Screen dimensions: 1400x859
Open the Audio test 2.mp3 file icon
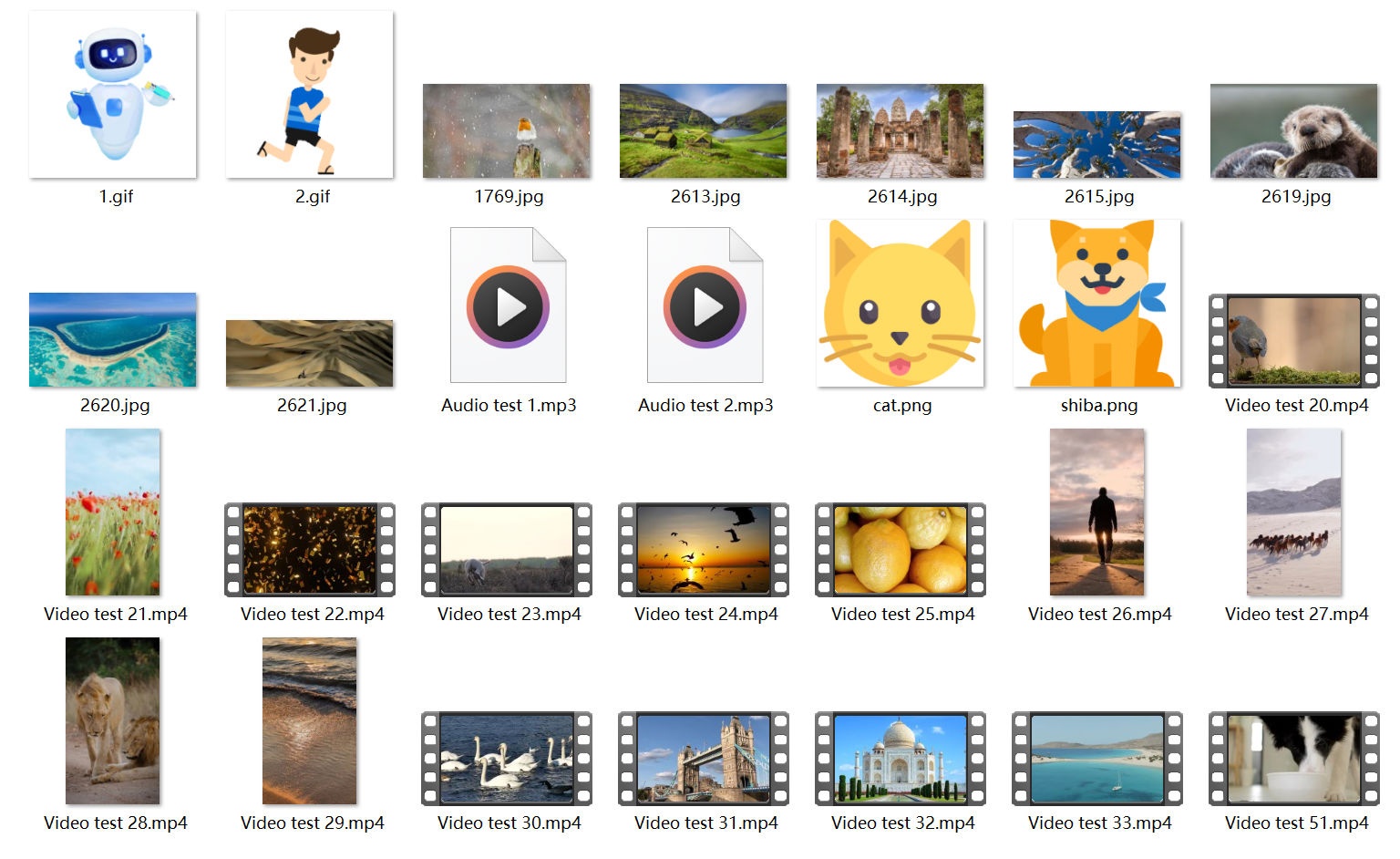tap(705, 305)
